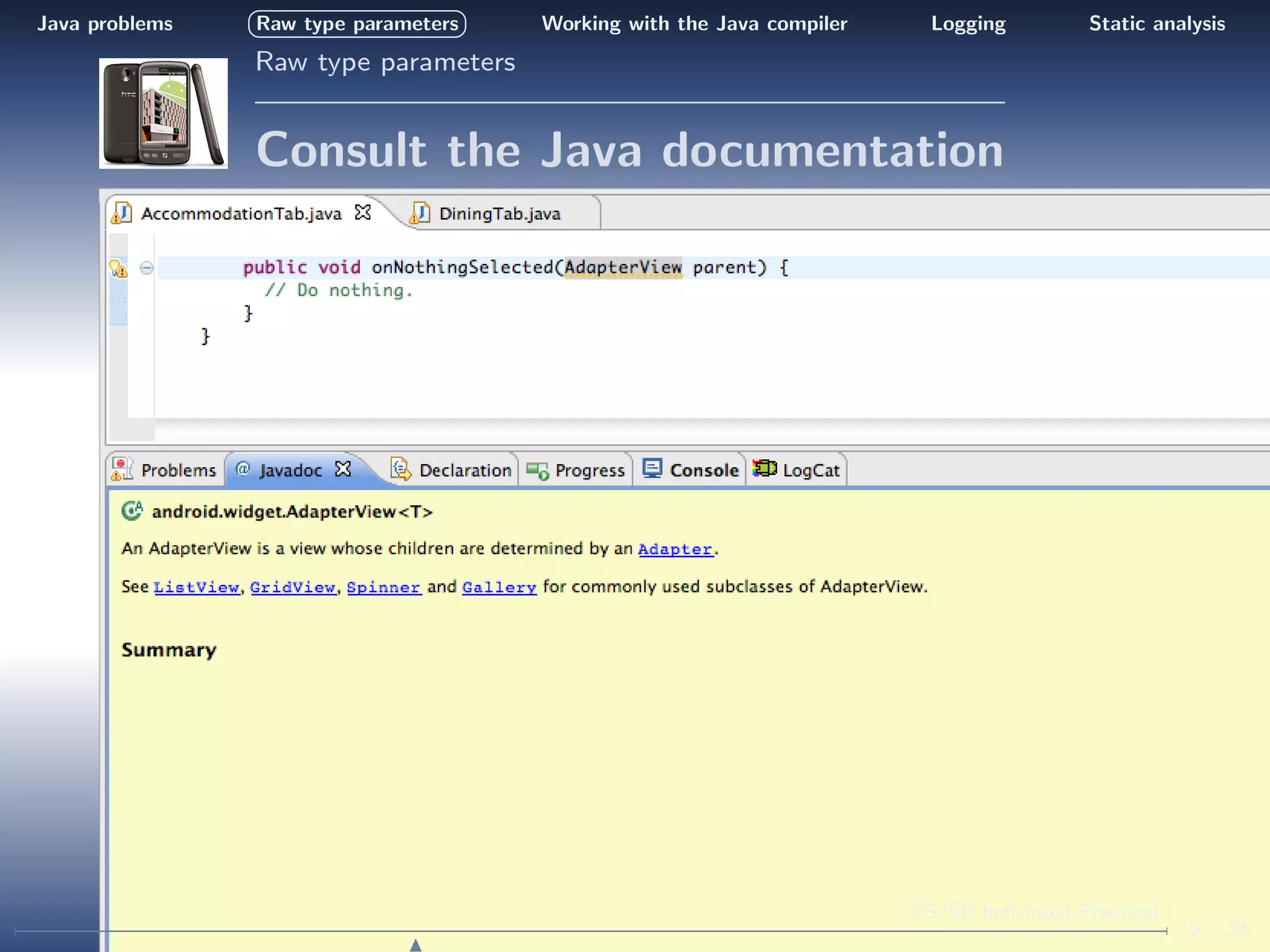The height and width of the screenshot is (952, 1270).
Task: Follow the Adapter link in Javadoc
Action: pyautogui.click(x=675, y=549)
